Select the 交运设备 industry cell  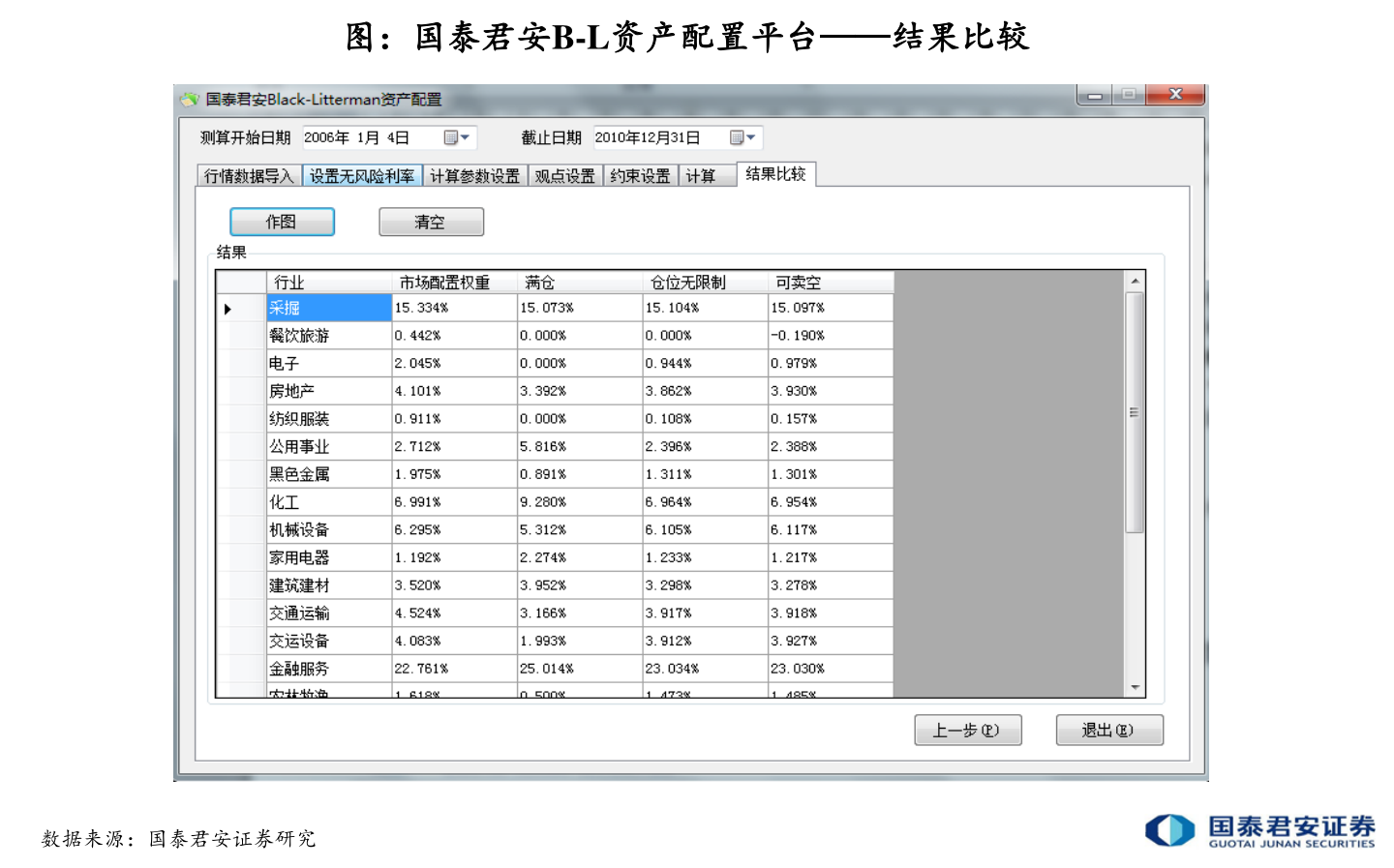[x=328, y=642]
